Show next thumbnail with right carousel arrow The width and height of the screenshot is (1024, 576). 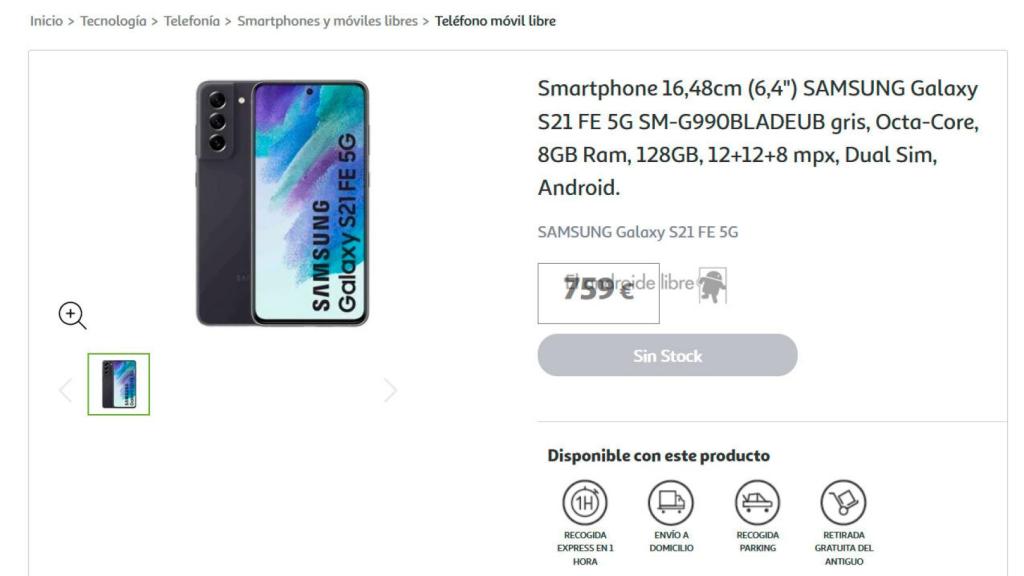coord(390,391)
